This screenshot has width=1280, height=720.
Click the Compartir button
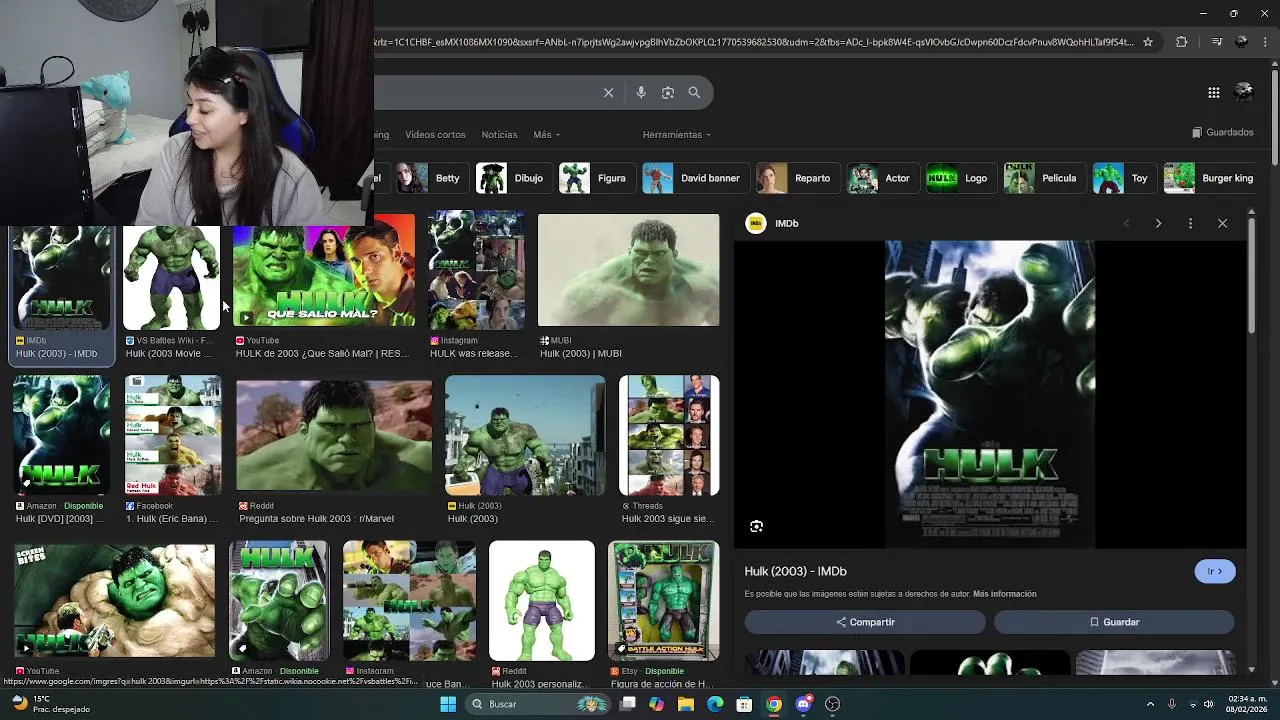pos(865,622)
